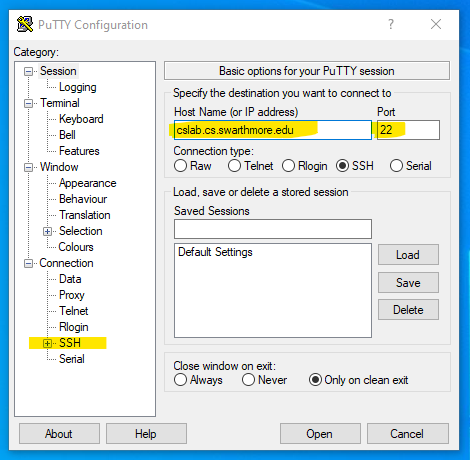The width and height of the screenshot is (470, 460).
Task: Click Open to start the connection
Action: pyautogui.click(x=320, y=434)
